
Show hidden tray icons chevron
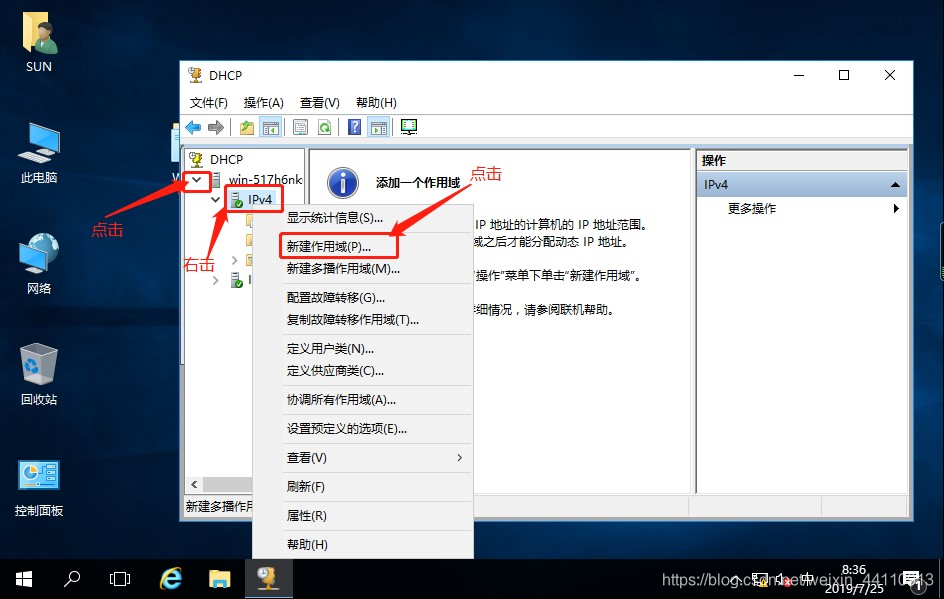coord(736,580)
